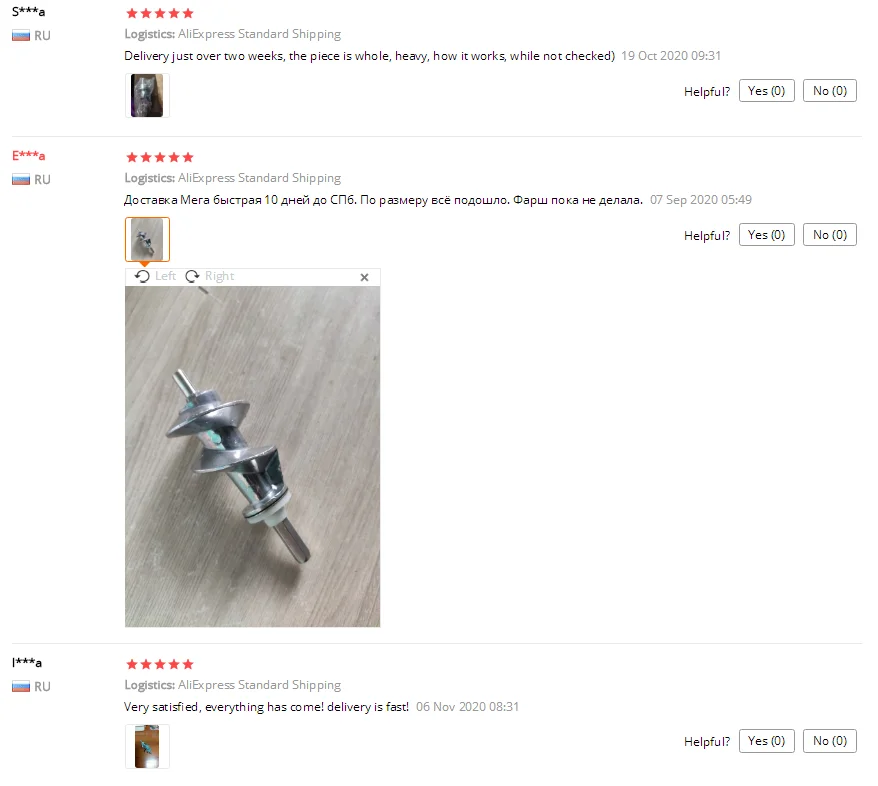Screen dimensions: 878x786
Task: Open I***a's review photo thumbnail
Action: coord(147,747)
